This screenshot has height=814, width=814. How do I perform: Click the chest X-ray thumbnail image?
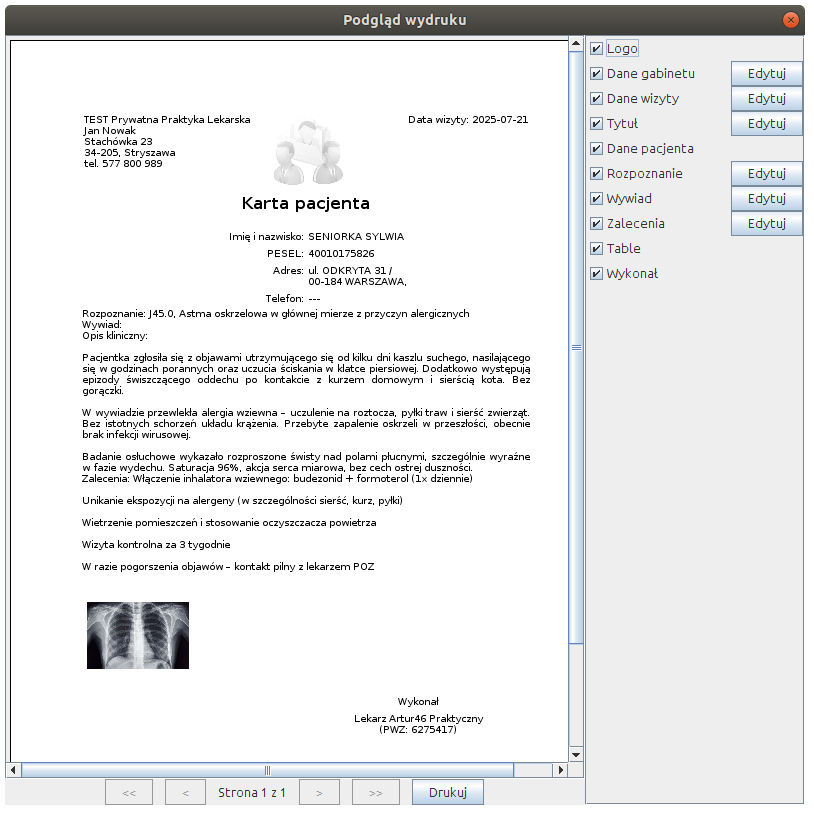pyautogui.click(x=138, y=635)
